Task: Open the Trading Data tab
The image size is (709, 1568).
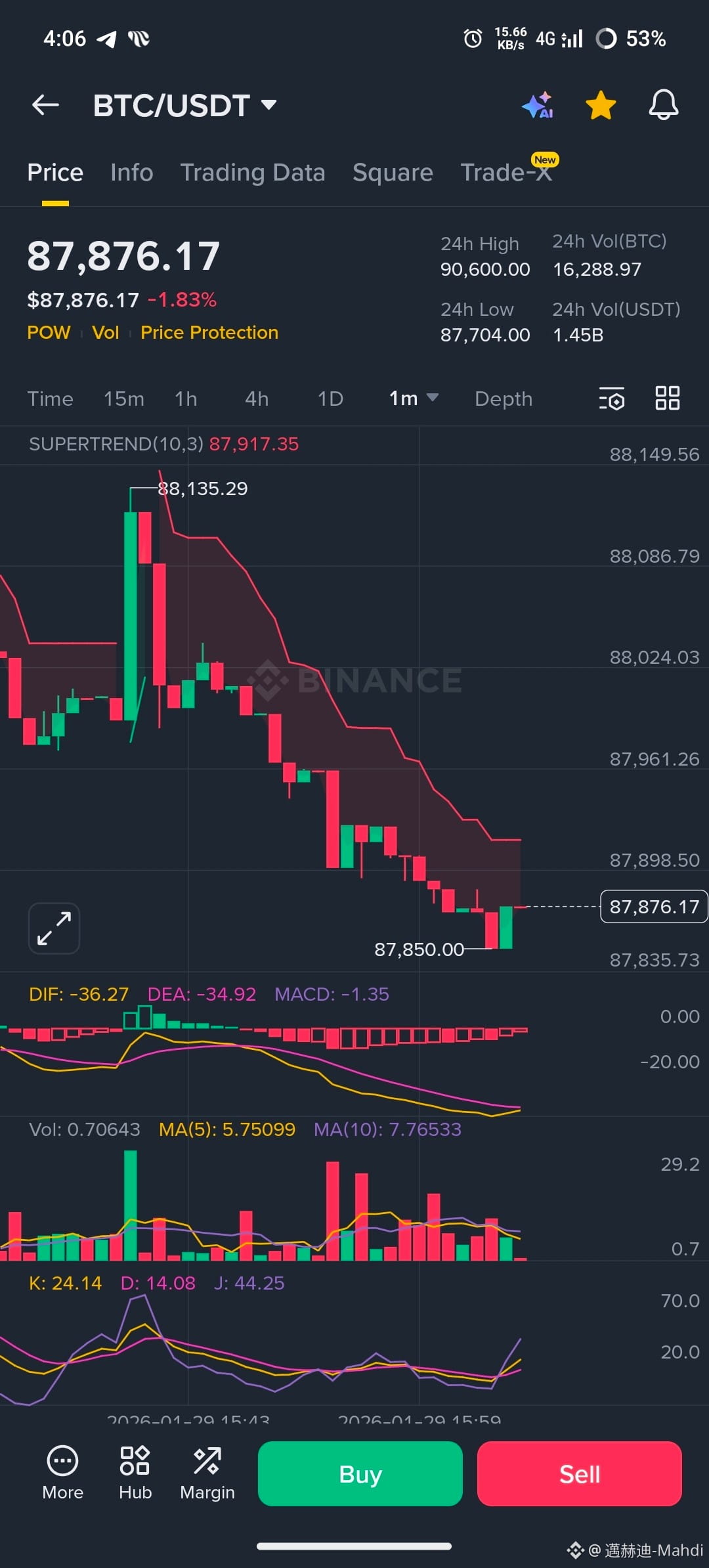Action: 253,173
